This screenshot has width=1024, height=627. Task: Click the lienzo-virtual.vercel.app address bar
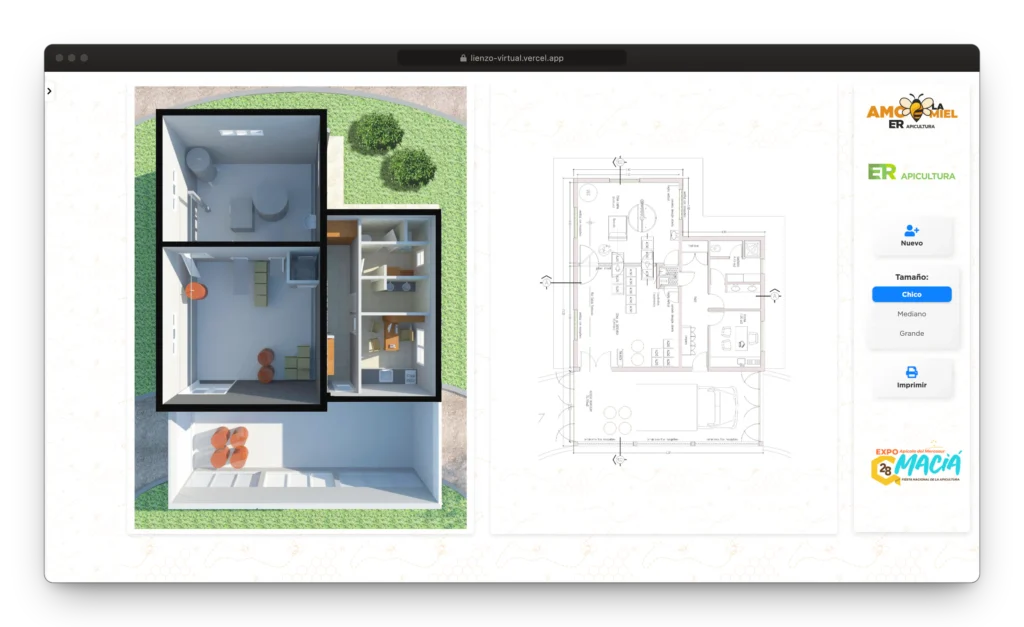click(512, 58)
